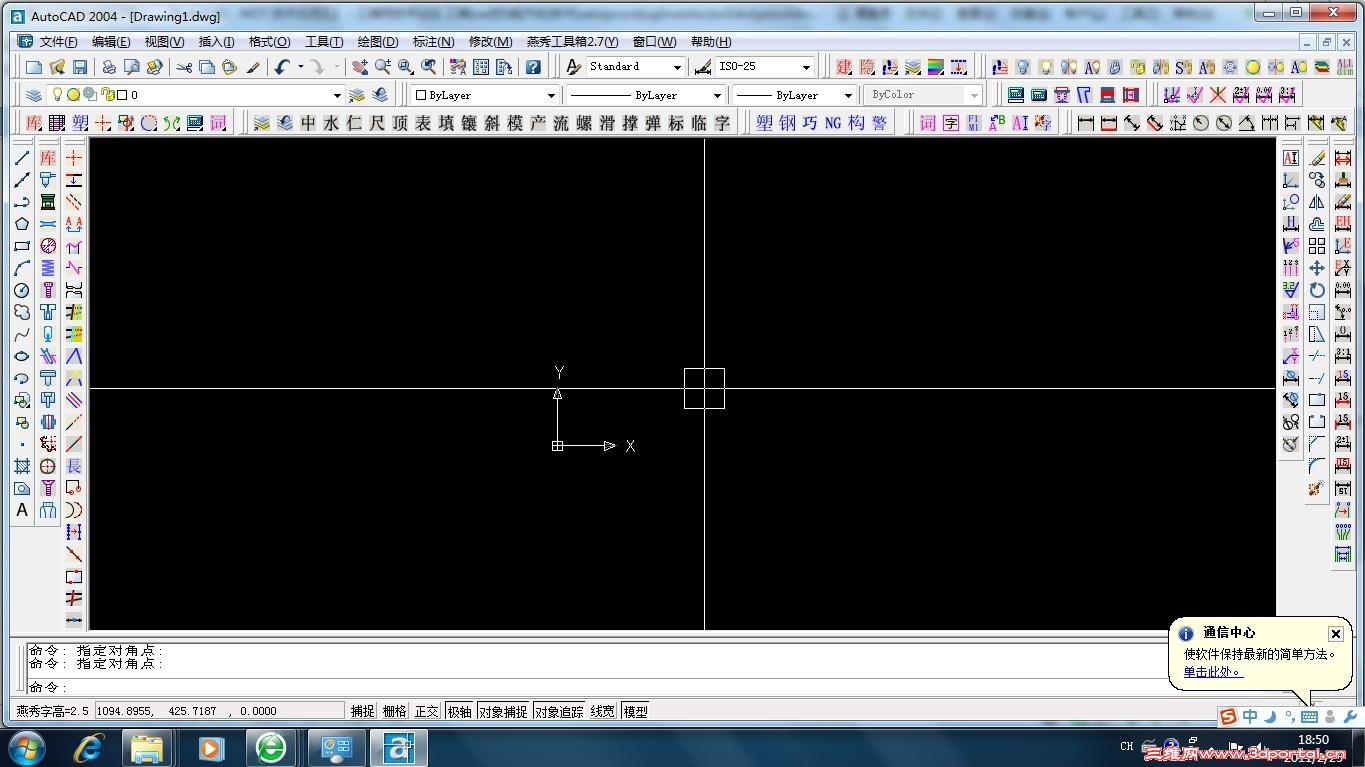This screenshot has height=767, width=1365.
Task: Undo the last action
Action: [x=283, y=67]
